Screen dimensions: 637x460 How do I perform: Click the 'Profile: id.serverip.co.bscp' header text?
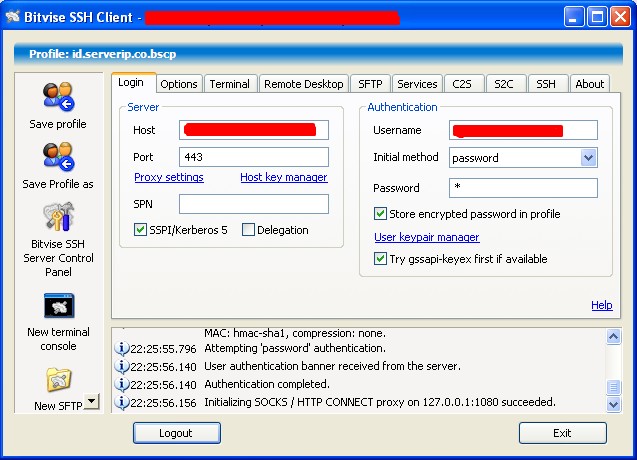102,54
